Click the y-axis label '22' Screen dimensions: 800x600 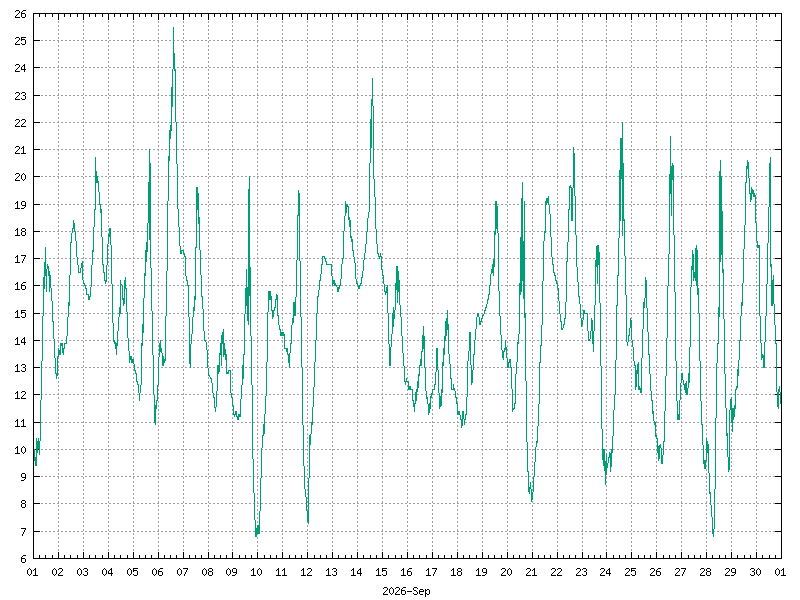point(20,123)
